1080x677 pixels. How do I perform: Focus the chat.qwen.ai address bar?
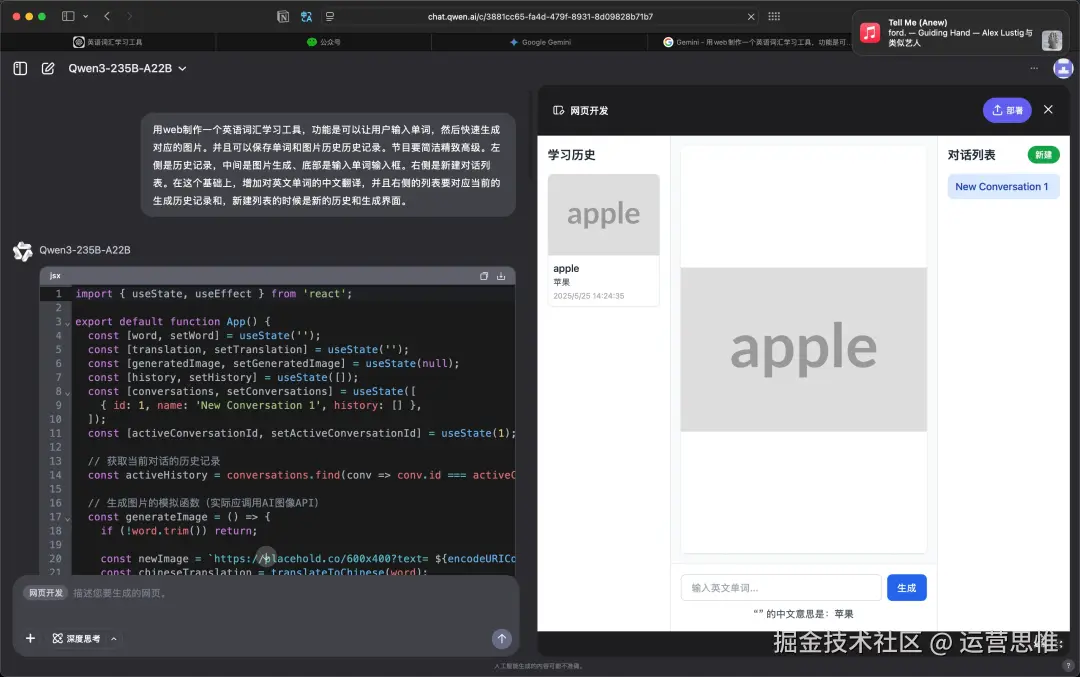(540, 17)
